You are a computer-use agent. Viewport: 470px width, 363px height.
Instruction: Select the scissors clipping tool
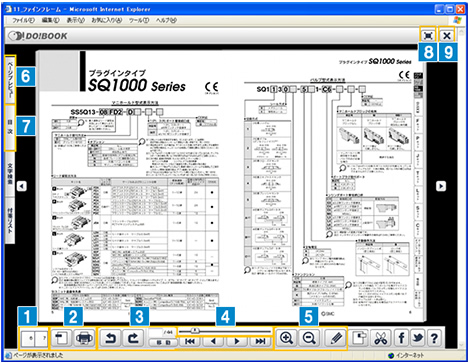[381, 338]
